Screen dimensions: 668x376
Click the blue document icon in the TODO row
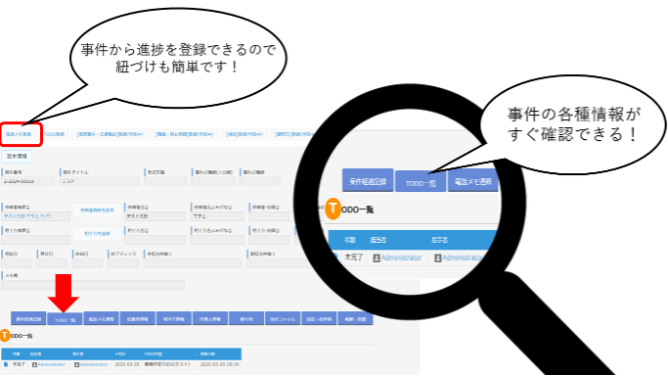pyautogui.click(x=6, y=365)
